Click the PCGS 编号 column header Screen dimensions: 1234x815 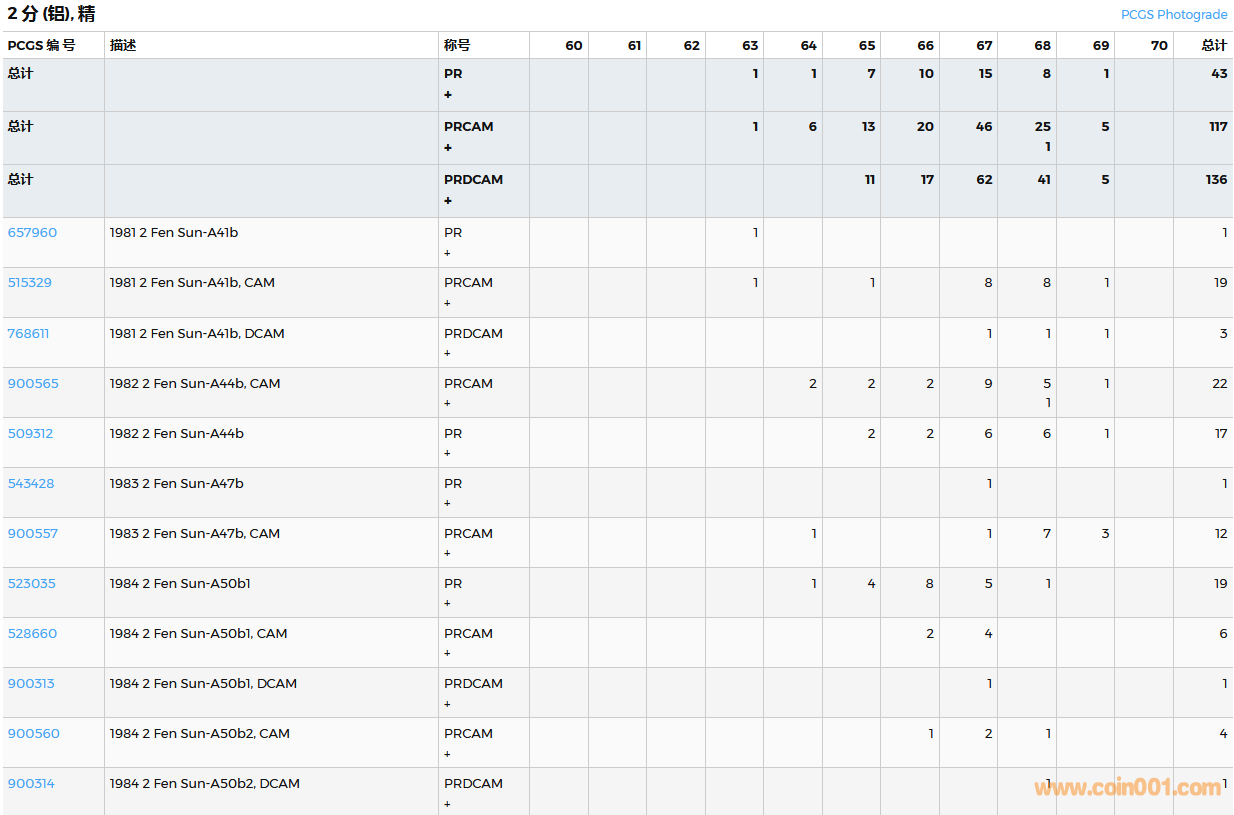[x=41, y=46]
